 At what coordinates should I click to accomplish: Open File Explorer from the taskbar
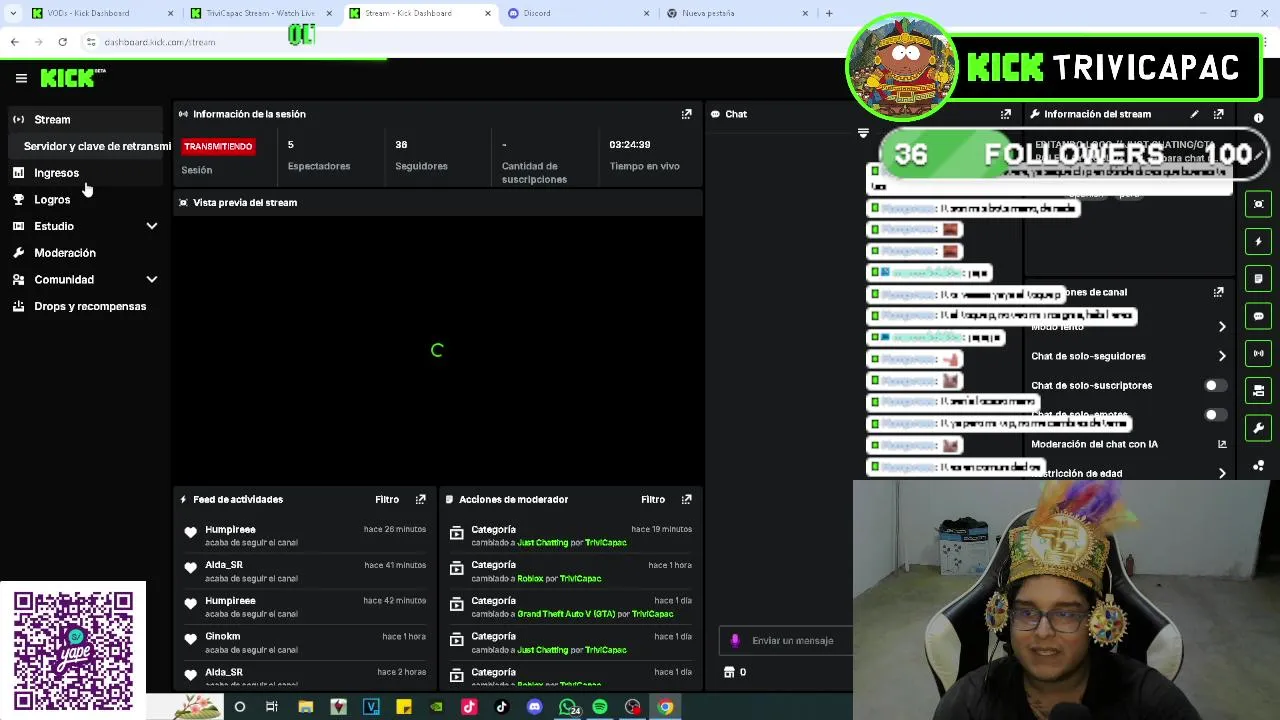click(x=306, y=707)
